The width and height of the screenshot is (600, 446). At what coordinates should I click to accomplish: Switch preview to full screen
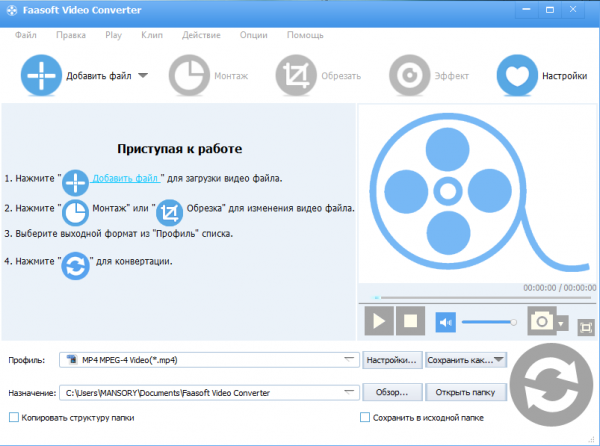[x=586, y=327]
